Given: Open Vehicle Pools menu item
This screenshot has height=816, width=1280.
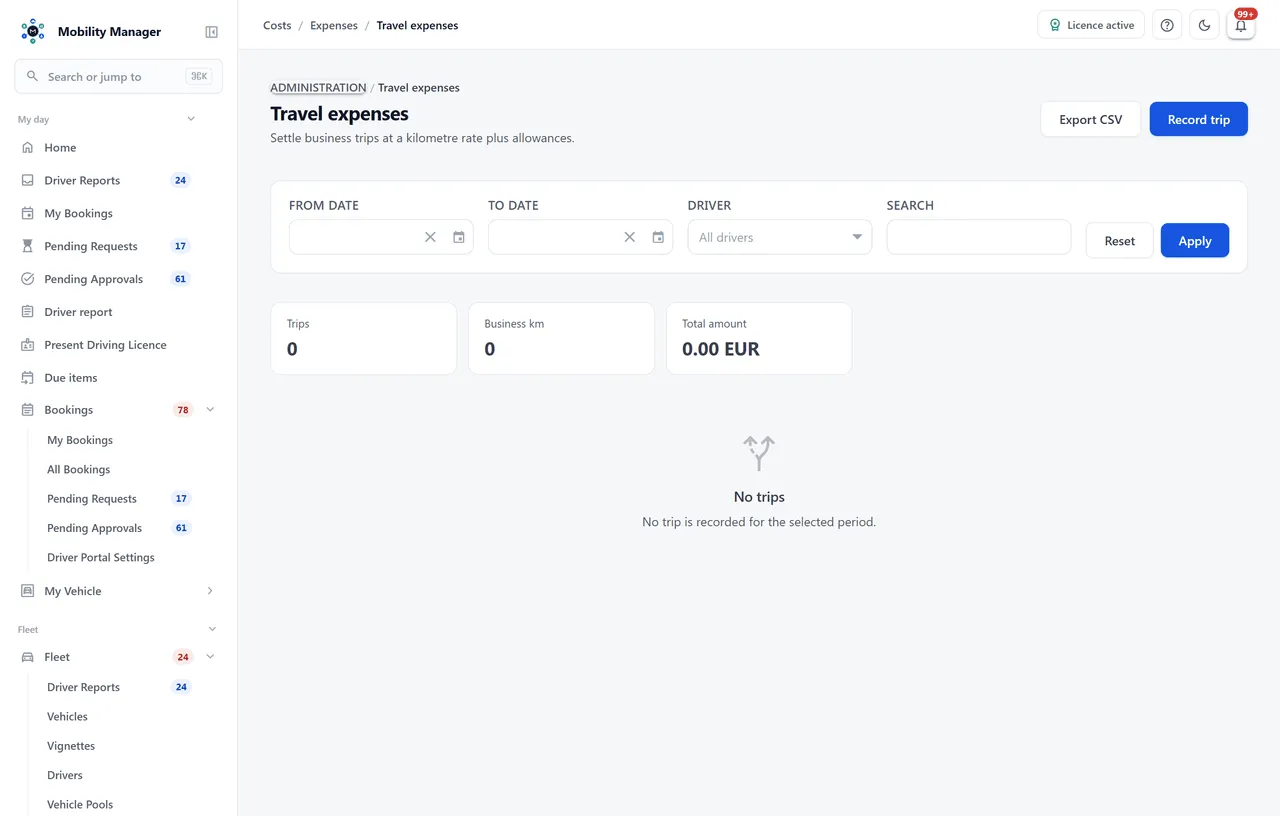Looking at the screenshot, I should (80, 804).
